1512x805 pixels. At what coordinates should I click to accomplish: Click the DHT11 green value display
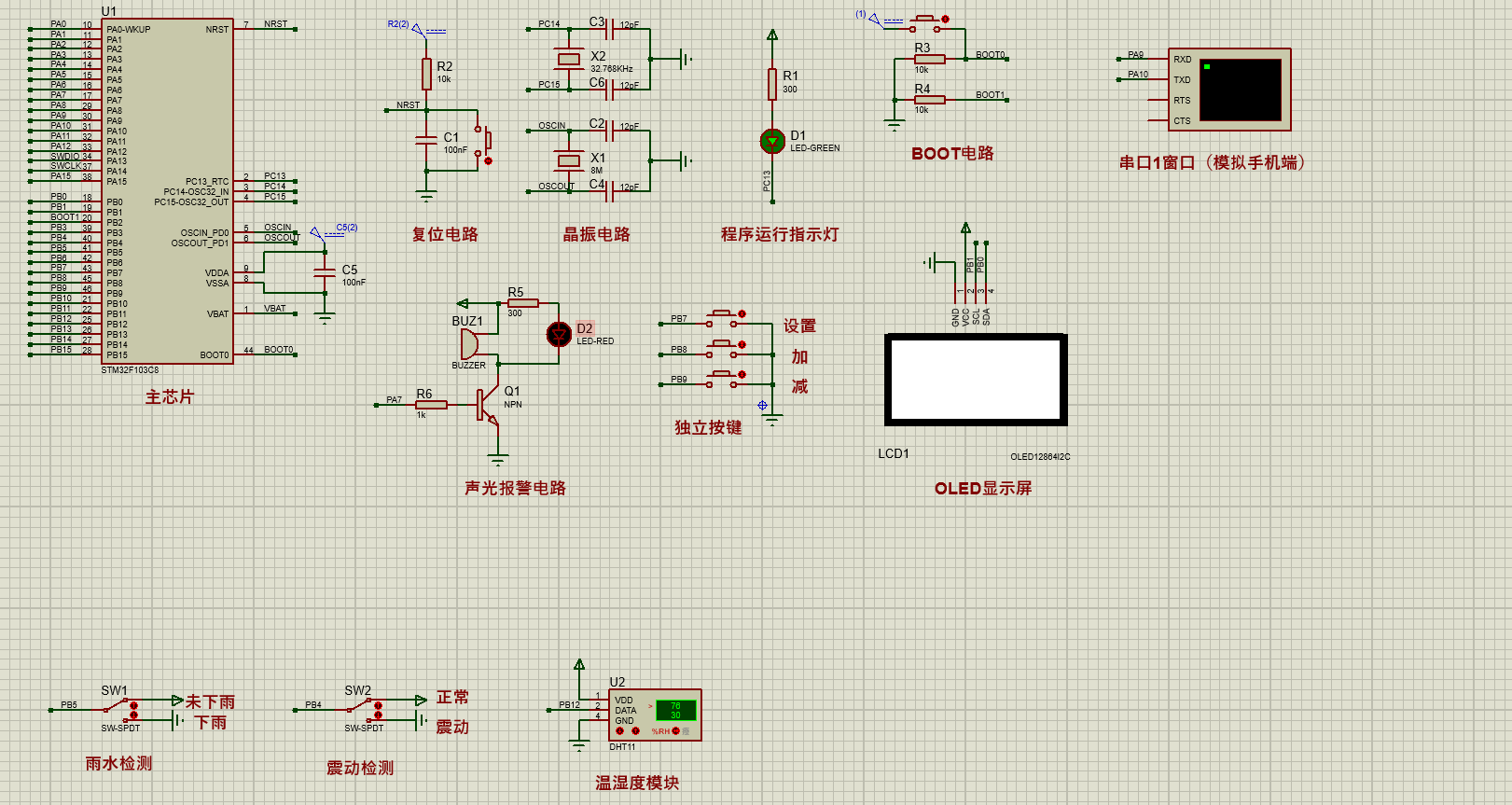[675, 711]
